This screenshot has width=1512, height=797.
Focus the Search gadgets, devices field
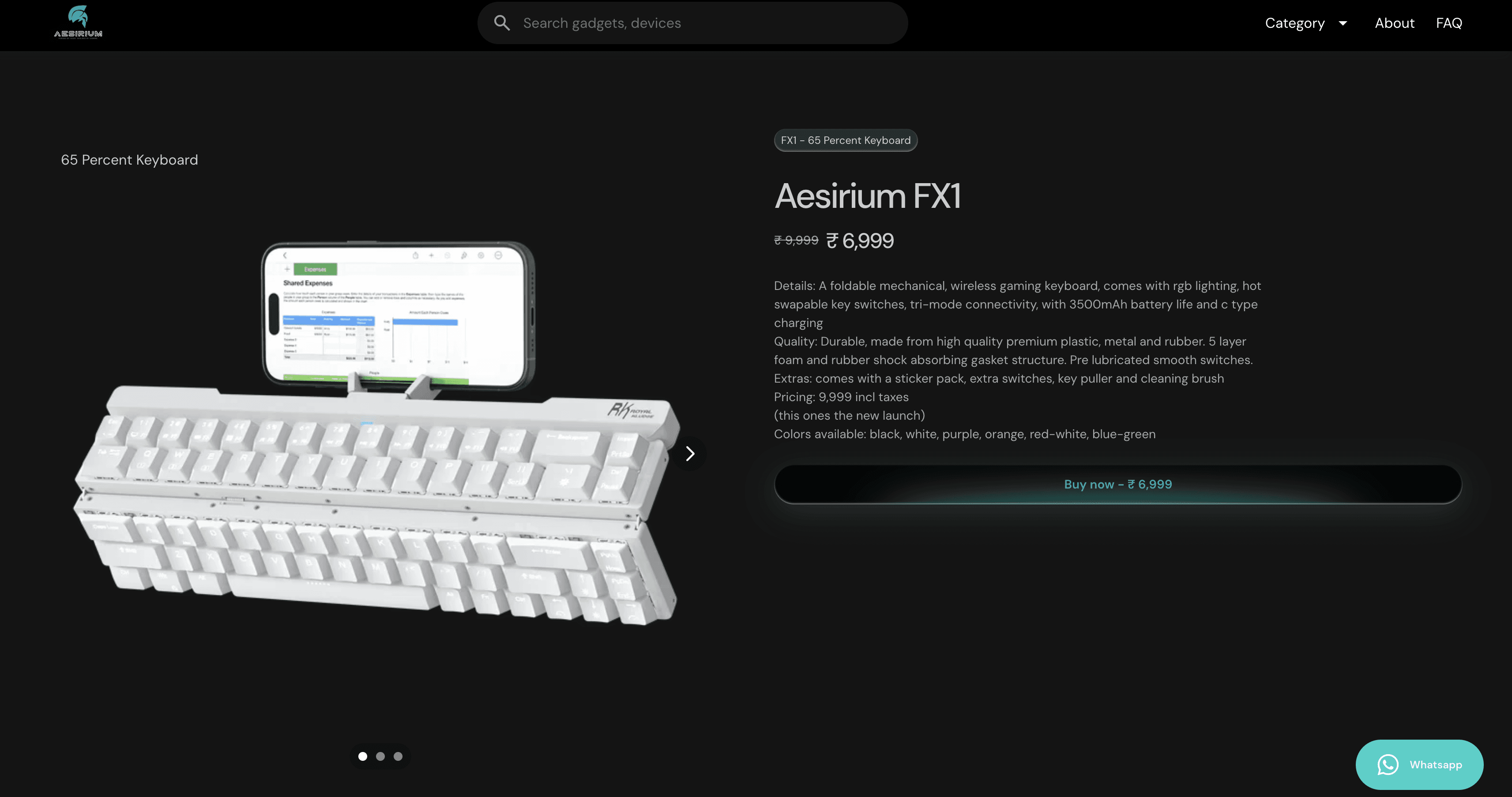[x=692, y=23]
